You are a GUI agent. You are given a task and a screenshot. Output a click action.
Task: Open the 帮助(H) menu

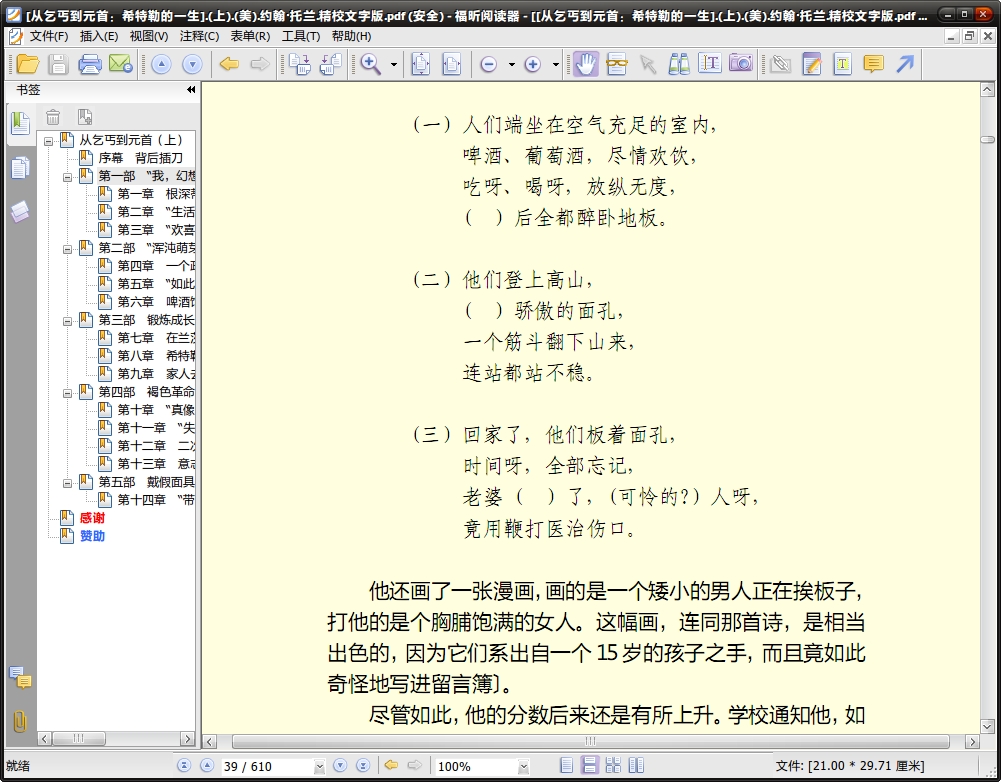coord(351,36)
